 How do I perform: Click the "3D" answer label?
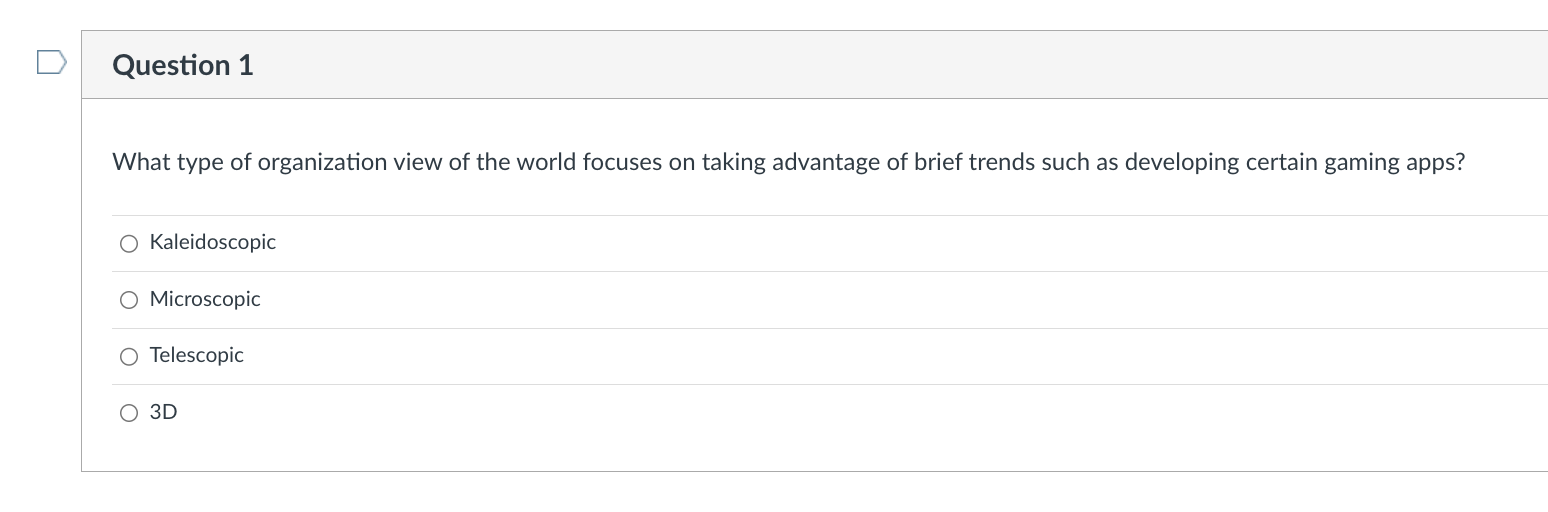pyautogui.click(x=163, y=412)
